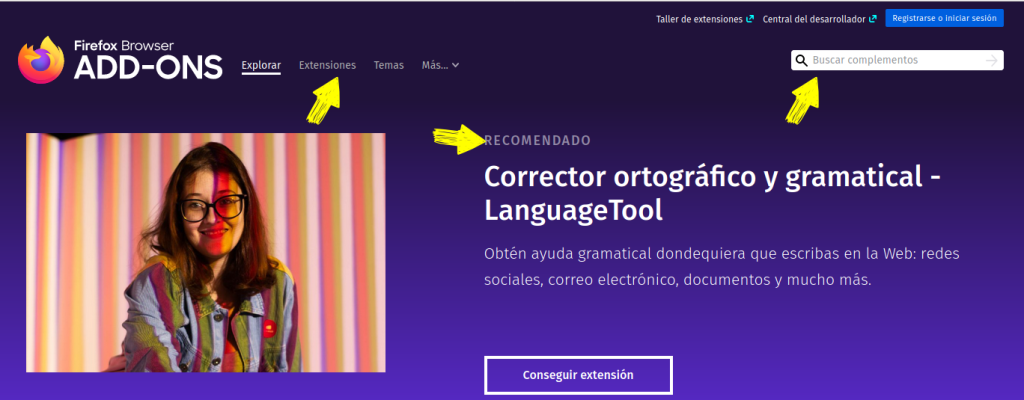Image resolution: width=1024 pixels, height=400 pixels.
Task: Open the Central del desarrollador link
Action: 814,19
